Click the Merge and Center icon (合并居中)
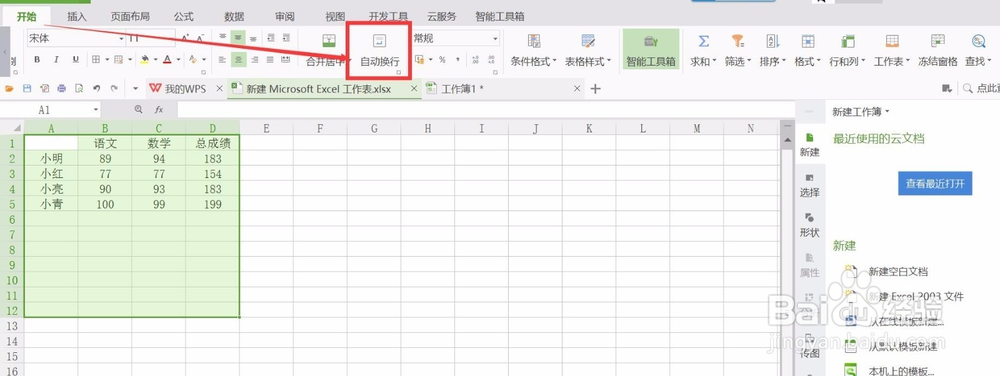The image size is (1000, 376). point(328,41)
